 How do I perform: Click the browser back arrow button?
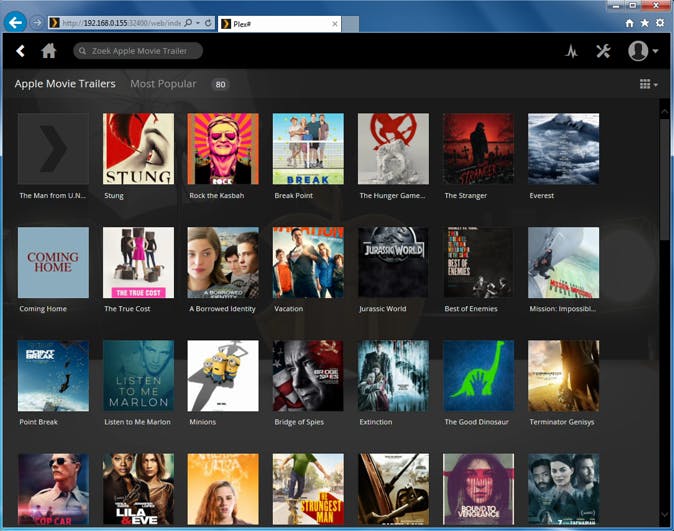(15, 22)
